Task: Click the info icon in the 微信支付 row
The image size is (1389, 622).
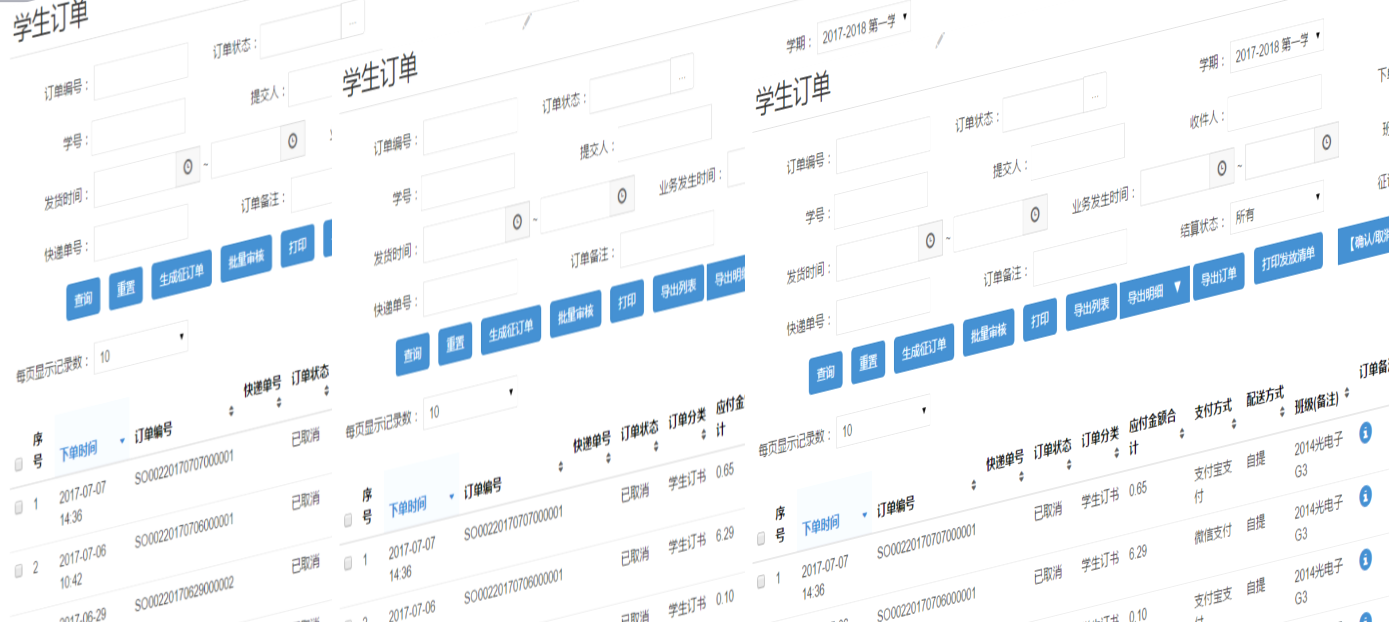Action: point(1365,496)
